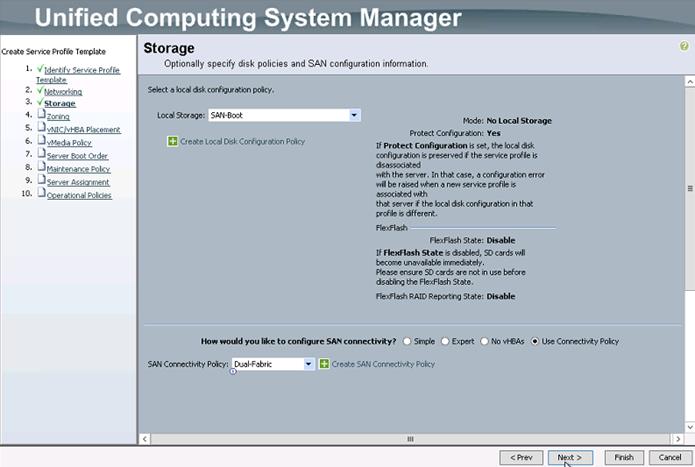The height and width of the screenshot is (467, 695).
Task: Click the 'No Local Storage' mode value
Action: point(519,121)
